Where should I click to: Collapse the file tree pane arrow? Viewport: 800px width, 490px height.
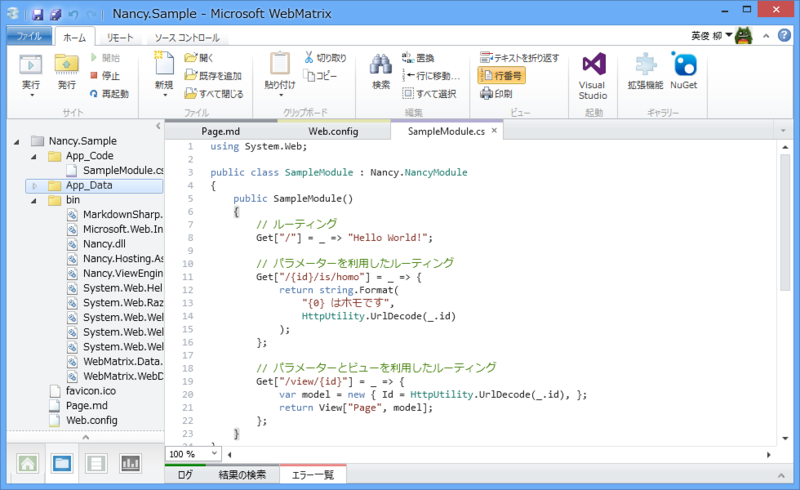tap(158, 126)
